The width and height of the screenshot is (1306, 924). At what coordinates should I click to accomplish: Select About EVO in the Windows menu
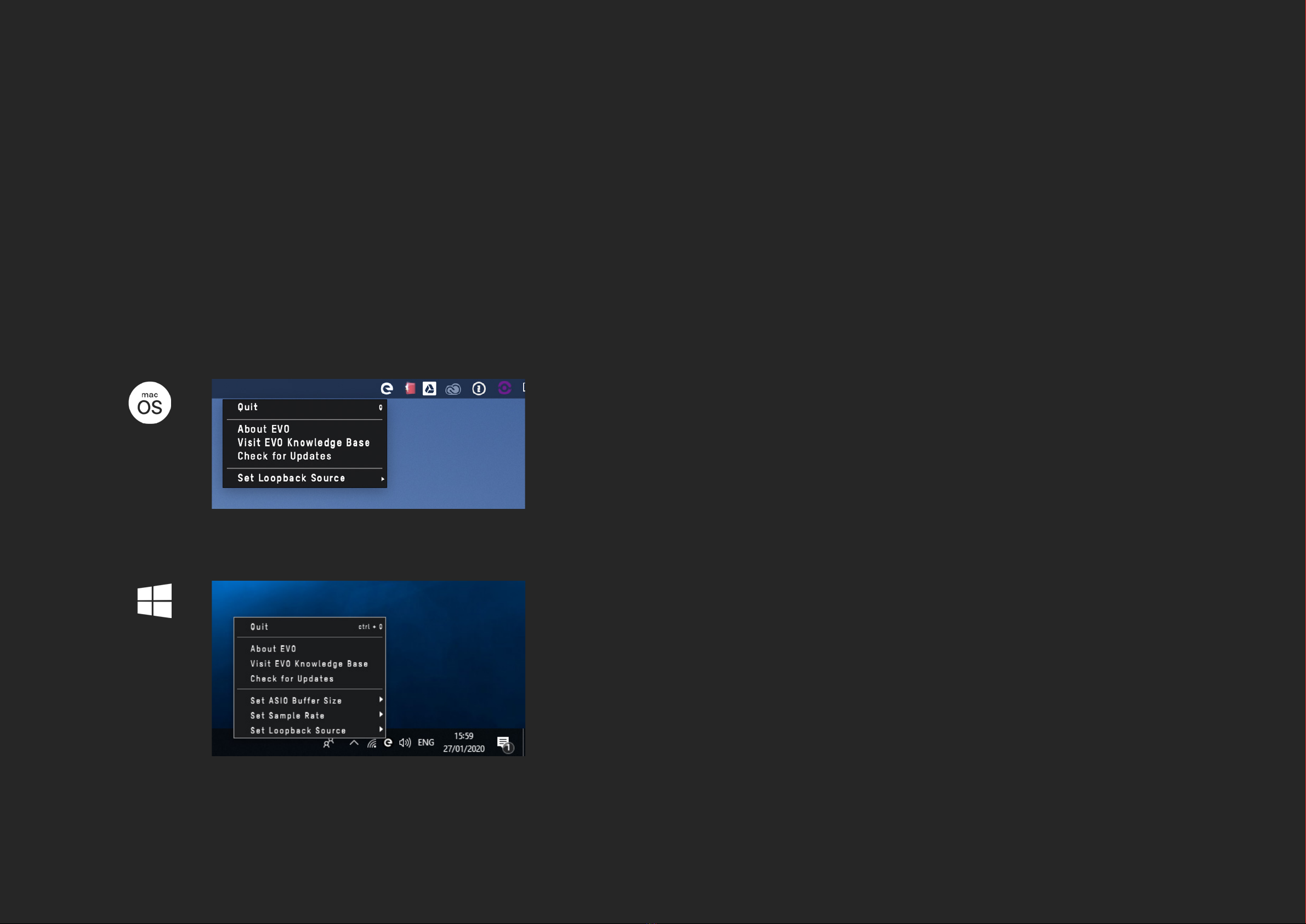(x=310, y=649)
